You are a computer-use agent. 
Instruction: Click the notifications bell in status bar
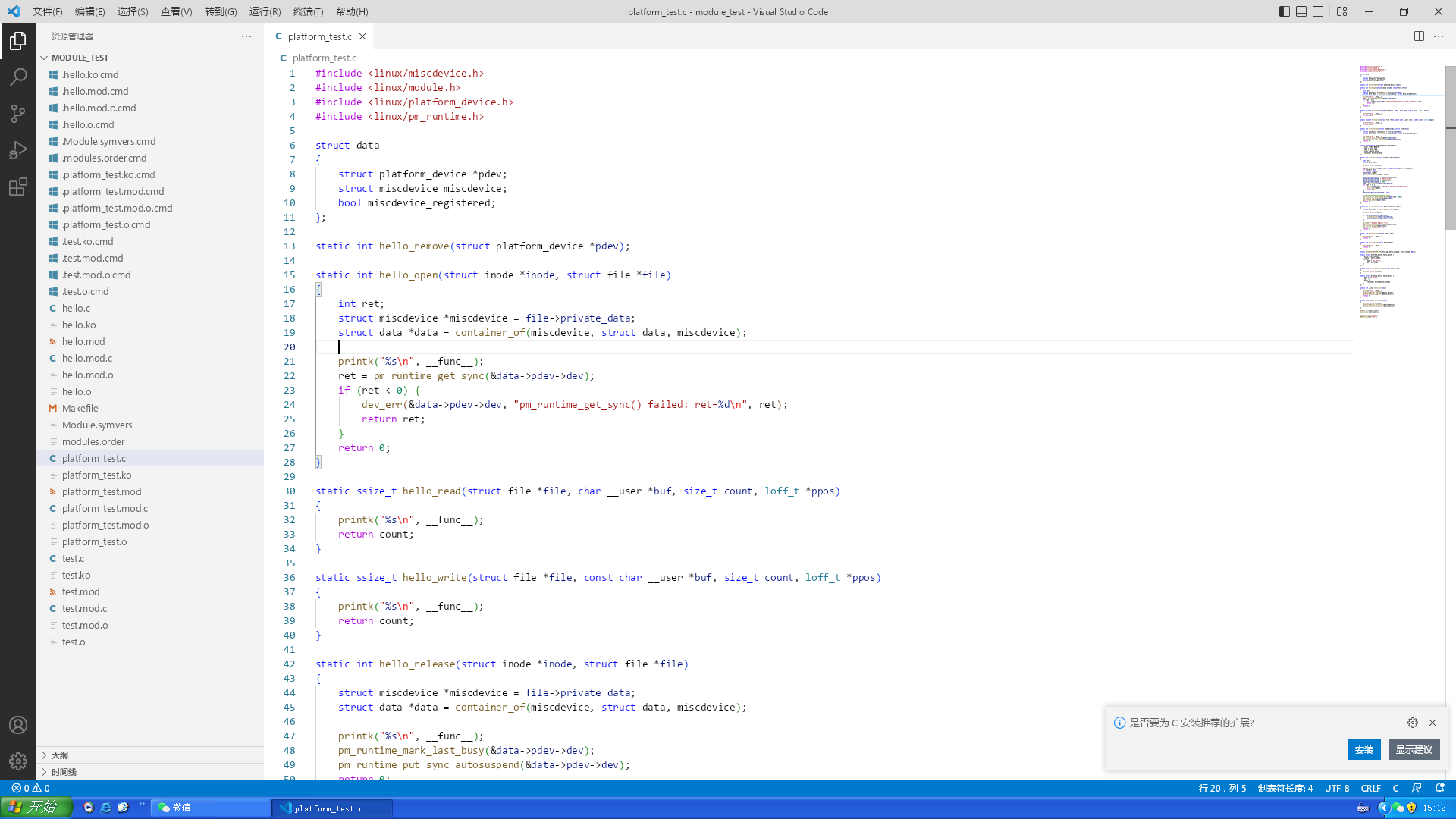[x=1440, y=788]
